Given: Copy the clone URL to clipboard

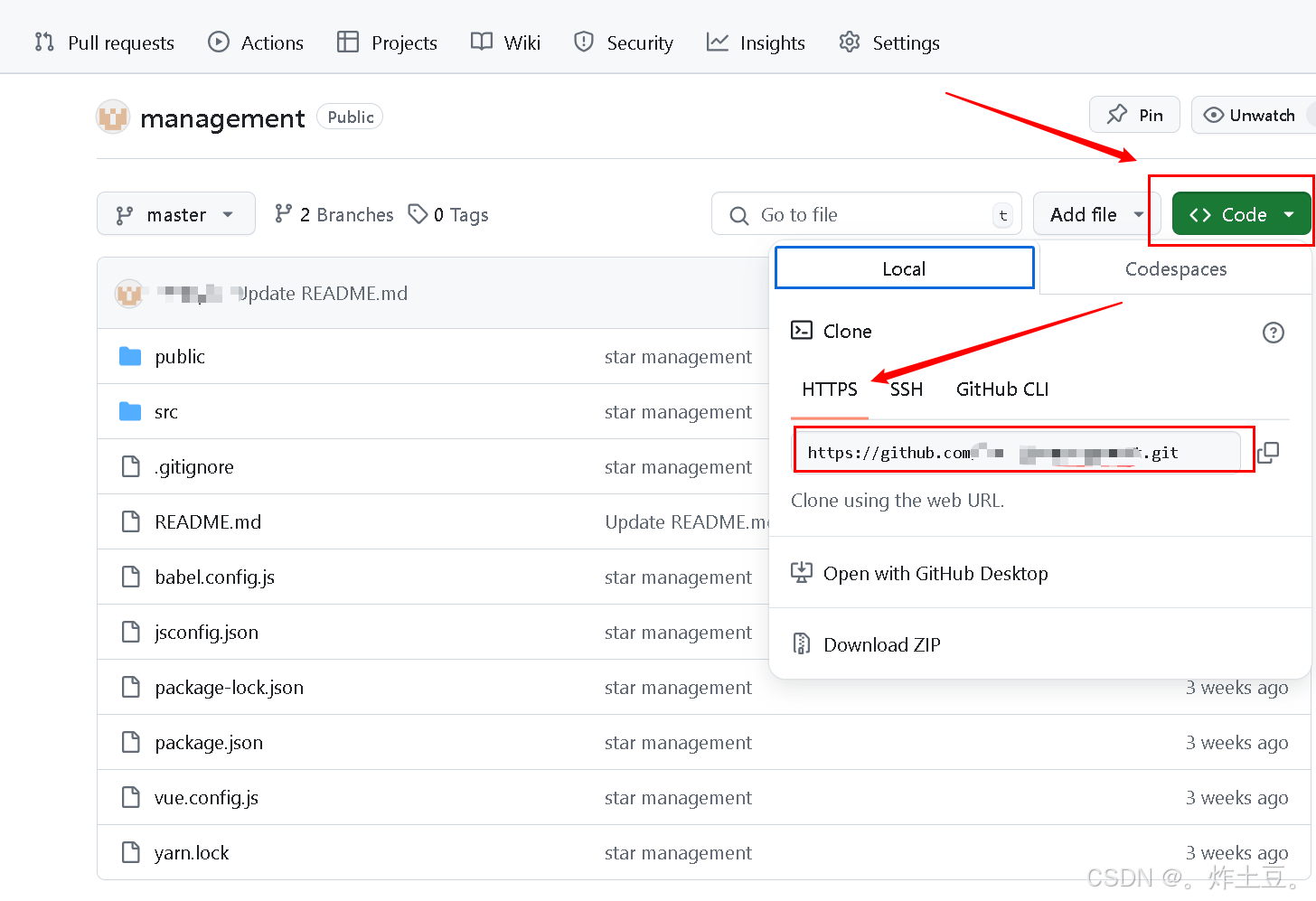Looking at the screenshot, I should (1268, 452).
